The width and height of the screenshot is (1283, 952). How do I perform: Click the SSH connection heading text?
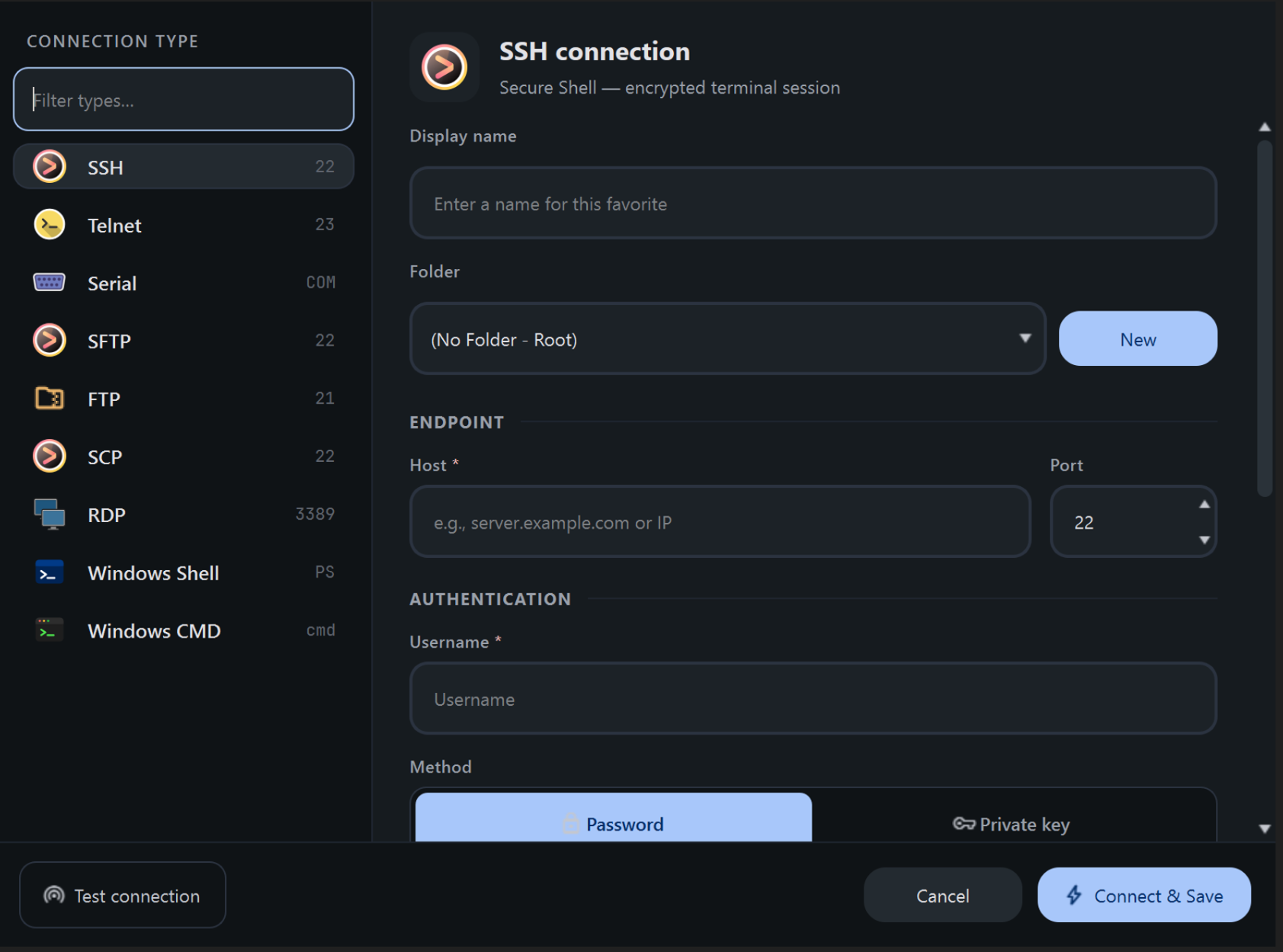595,52
